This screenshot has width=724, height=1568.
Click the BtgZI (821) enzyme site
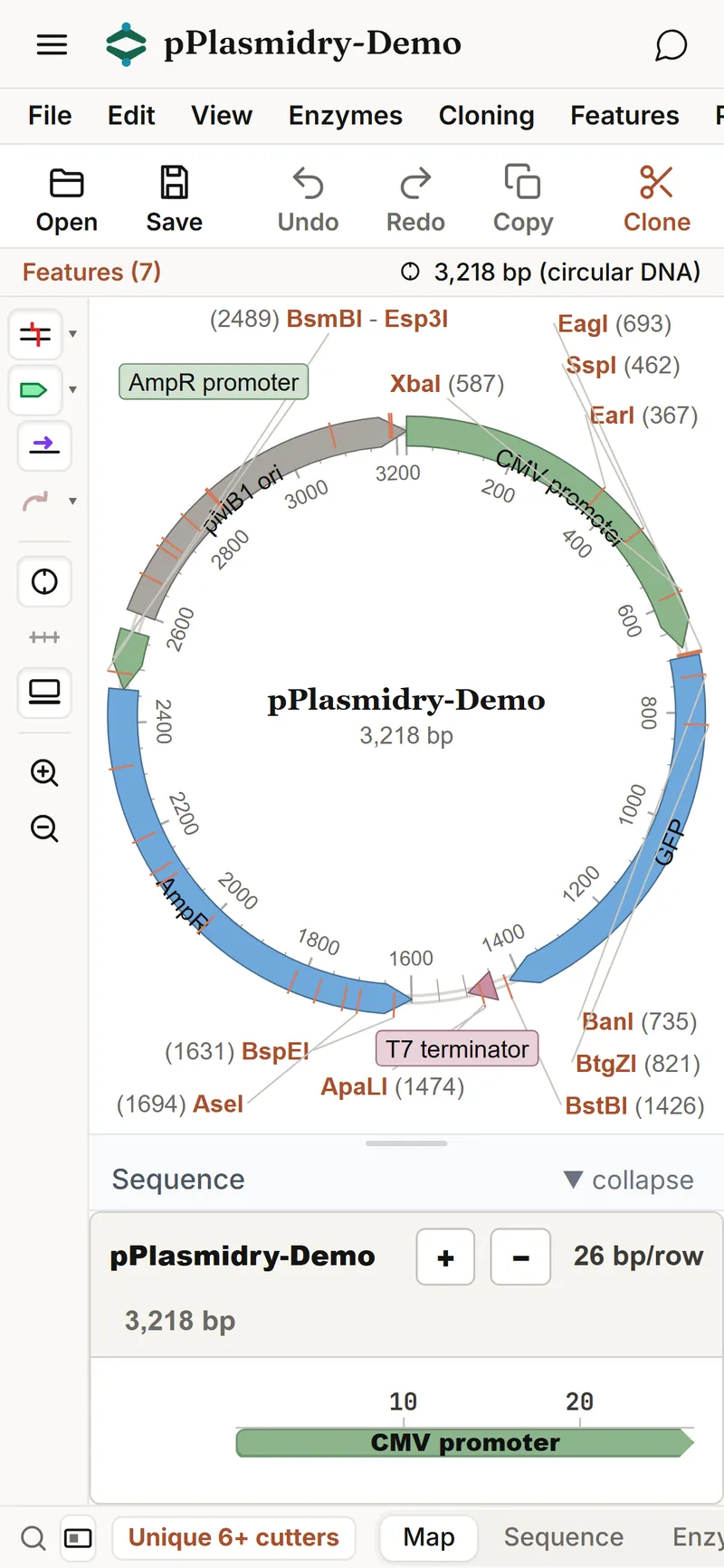[638, 1063]
